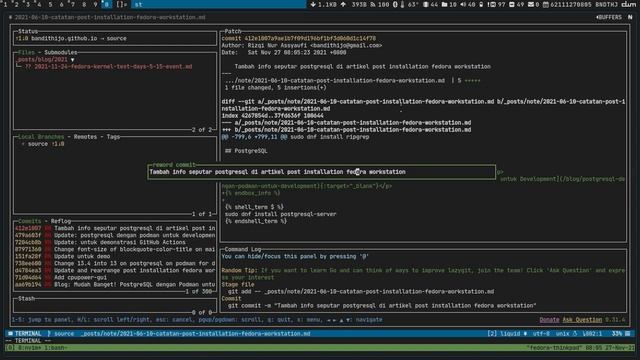Open the BUFFERS indicator in the tabline

(609, 17)
